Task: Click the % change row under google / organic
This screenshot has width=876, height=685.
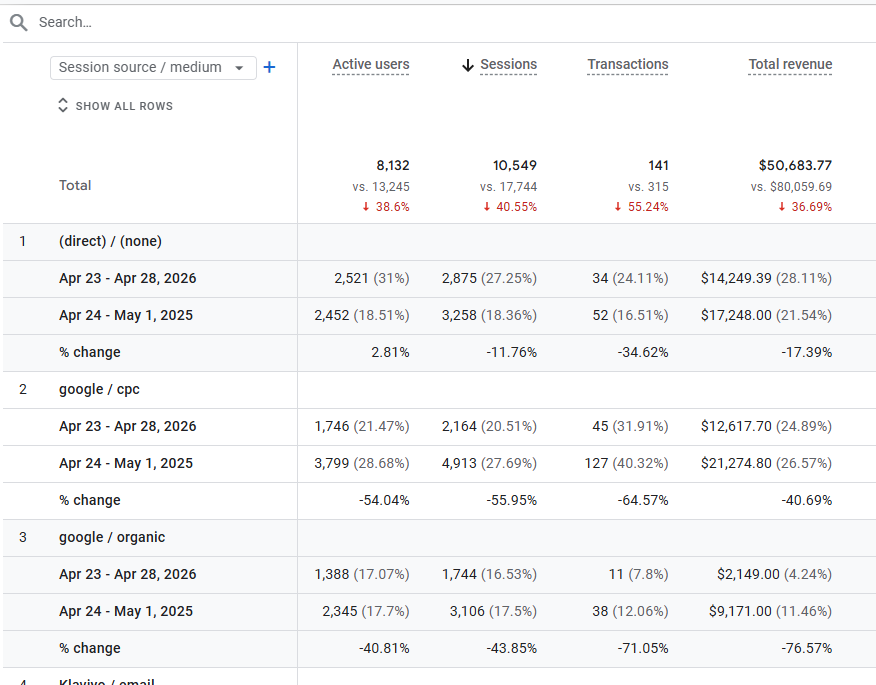Action: pyautogui.click(x=90, y=648)
